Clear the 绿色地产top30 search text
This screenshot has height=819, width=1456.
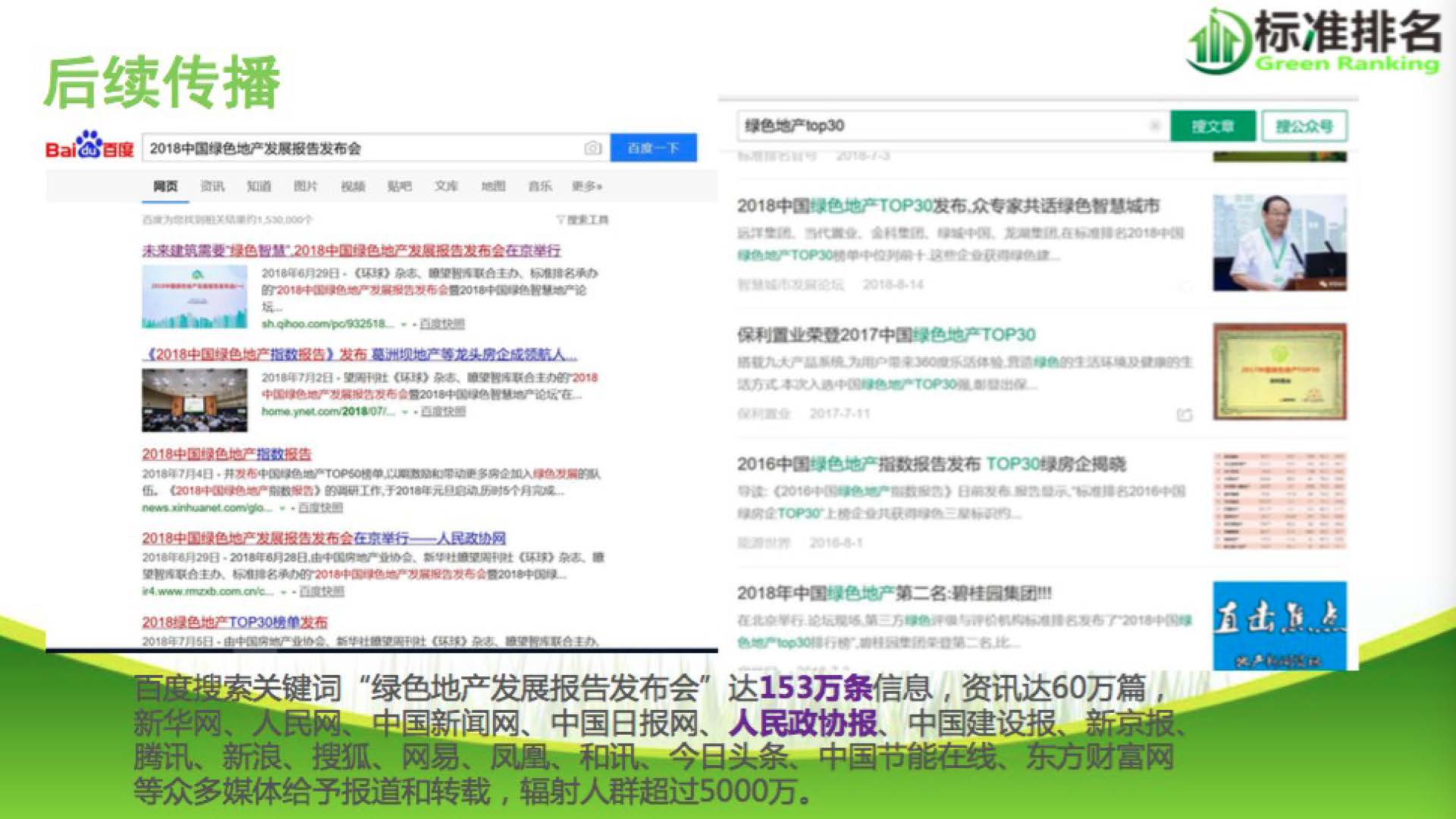point(1154,126)
